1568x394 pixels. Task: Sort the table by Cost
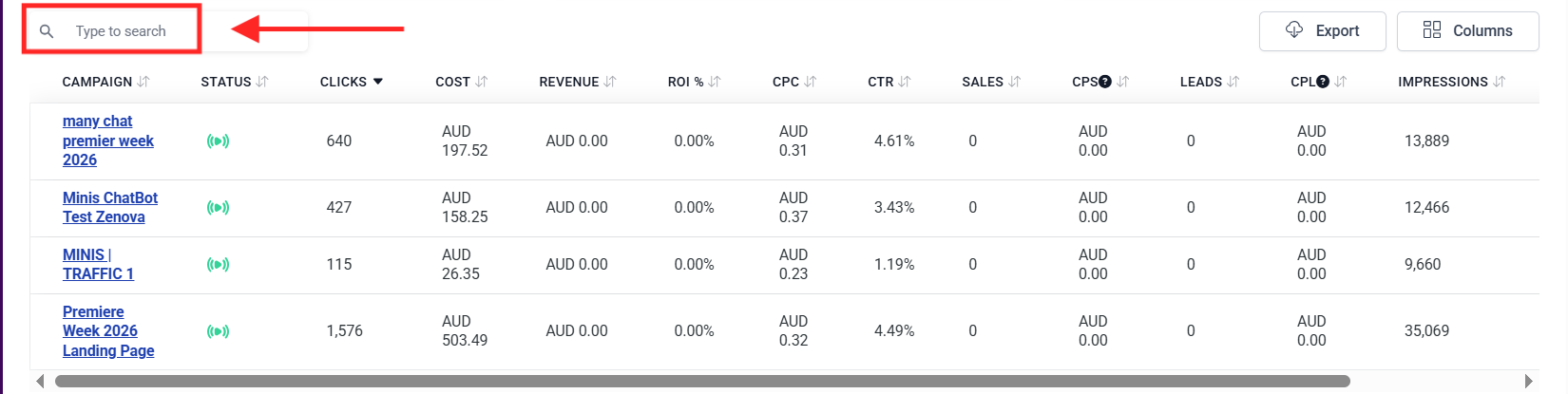coord(482,82)
